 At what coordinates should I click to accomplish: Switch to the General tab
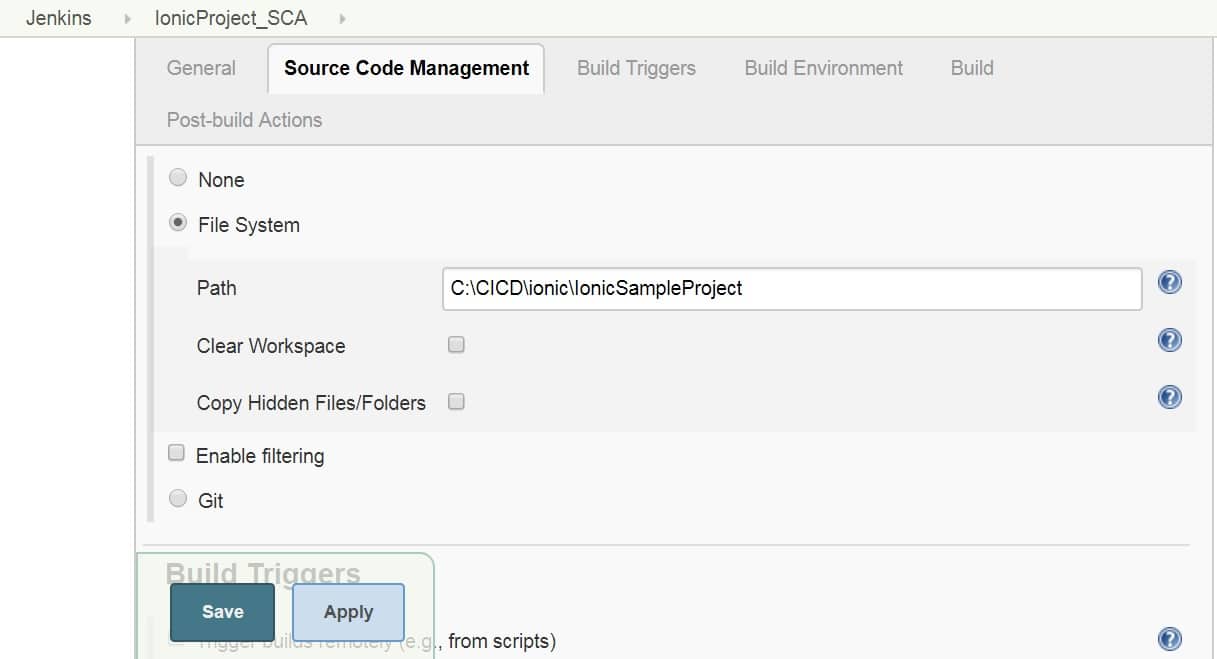point(201,68)
